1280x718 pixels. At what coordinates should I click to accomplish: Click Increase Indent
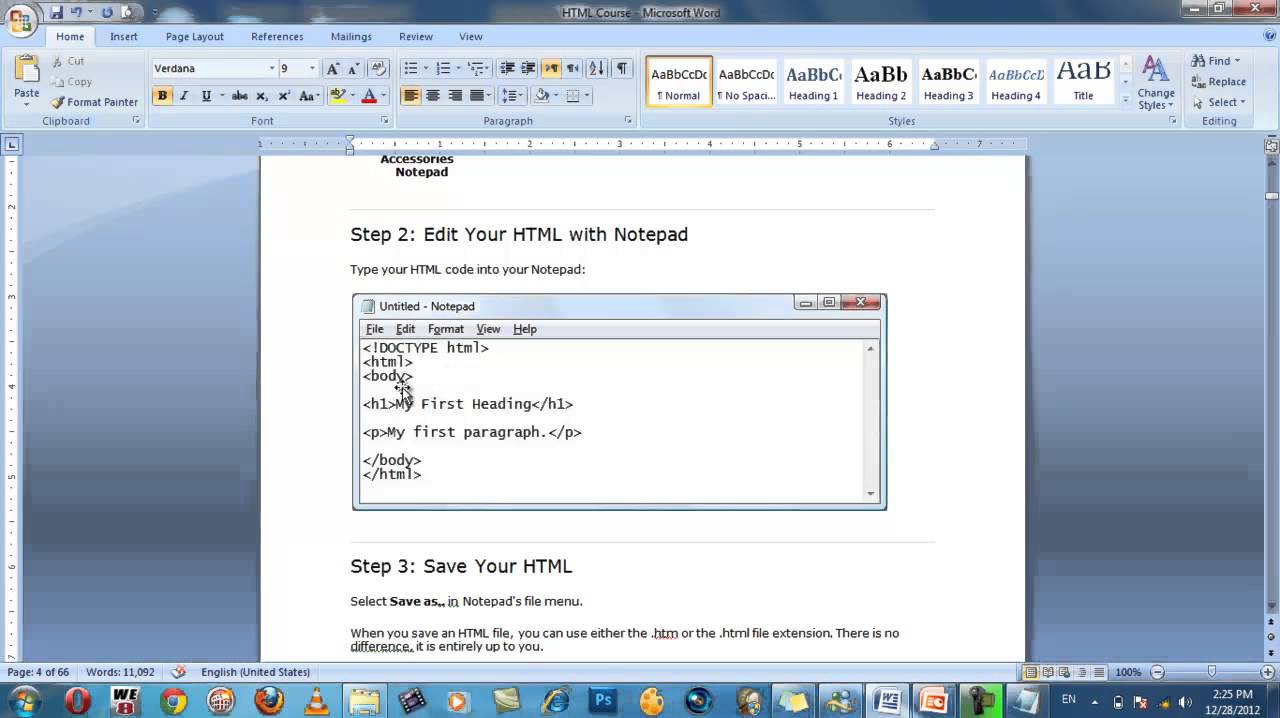tap(529, 69)
